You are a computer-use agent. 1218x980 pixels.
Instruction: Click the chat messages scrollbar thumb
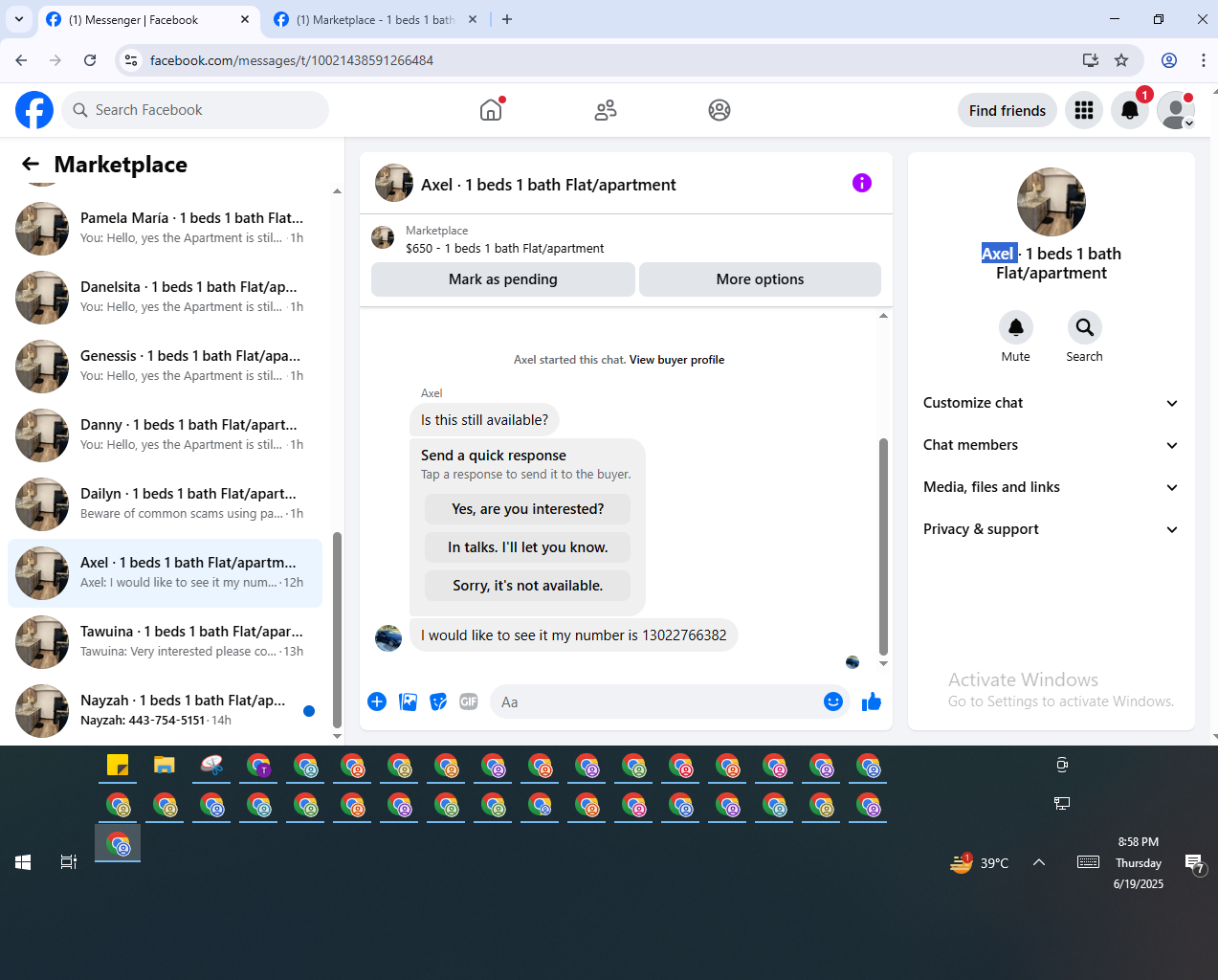[883, 546]
